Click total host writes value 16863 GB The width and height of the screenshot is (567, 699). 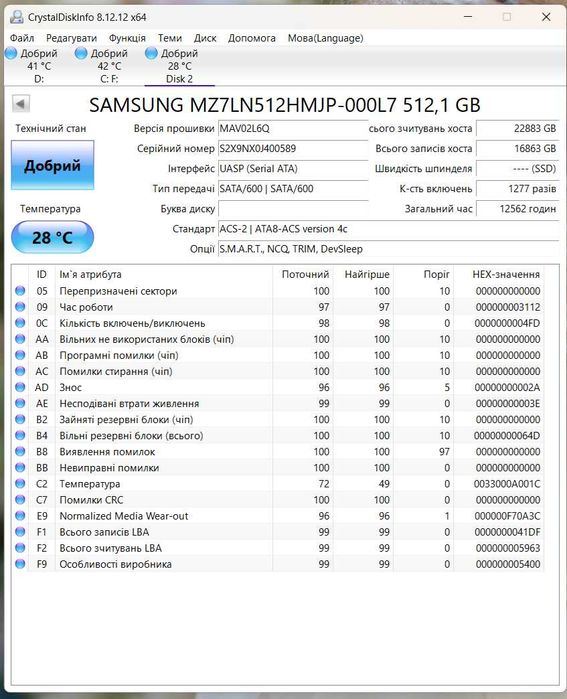pyautogui.click(x=518, y=148)
